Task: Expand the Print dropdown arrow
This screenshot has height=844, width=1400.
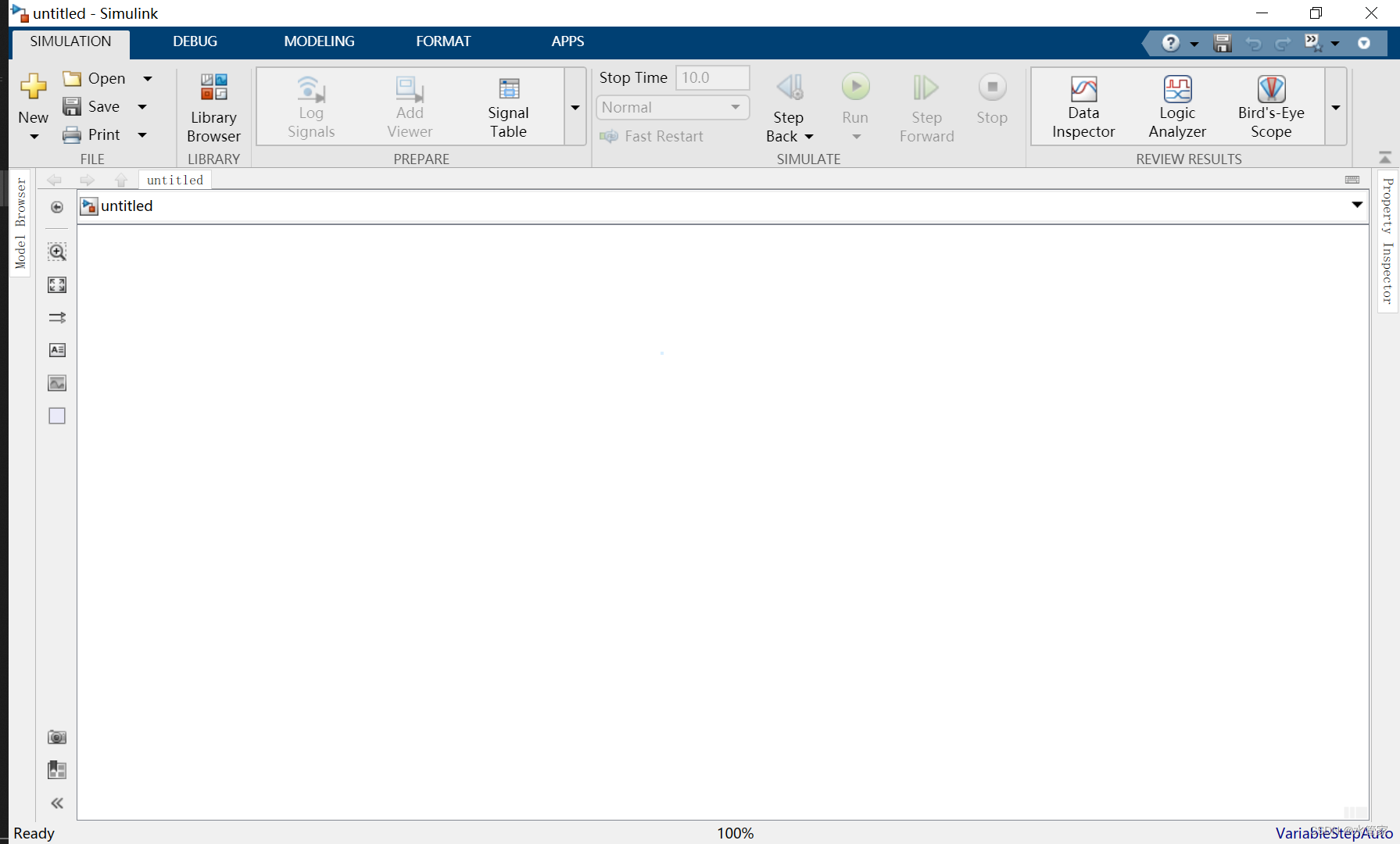Action: coord(142,134)
